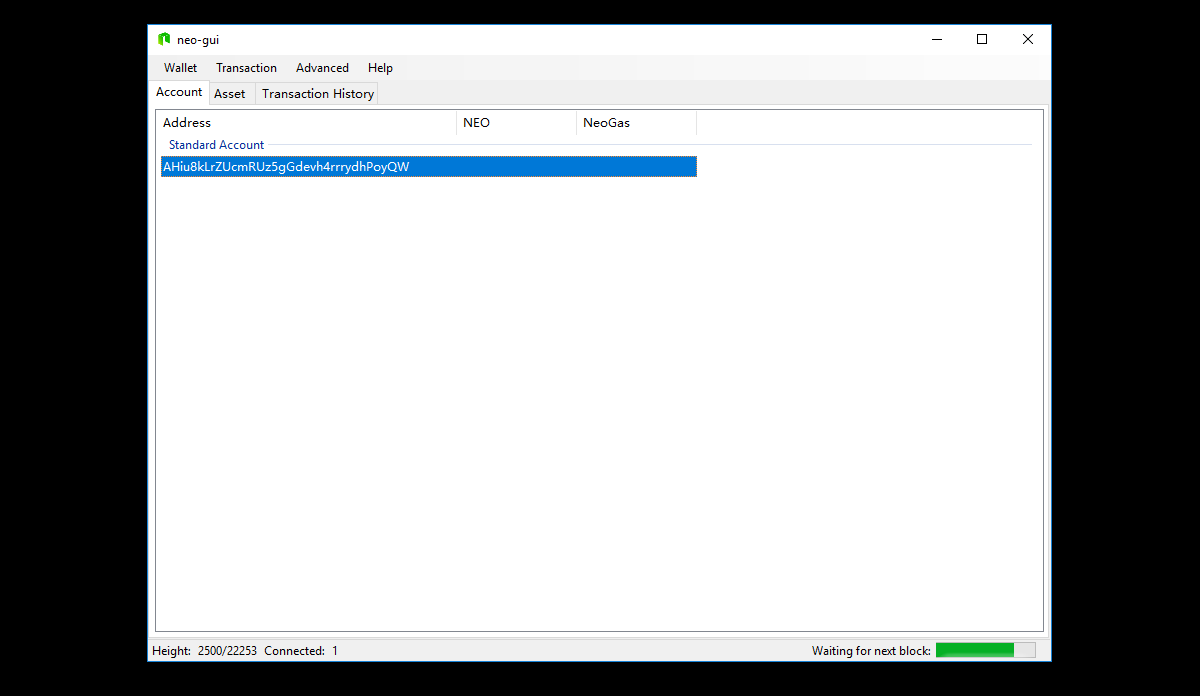
Task: Click the Standard Account group label
Action: click(x=216, y=145)
